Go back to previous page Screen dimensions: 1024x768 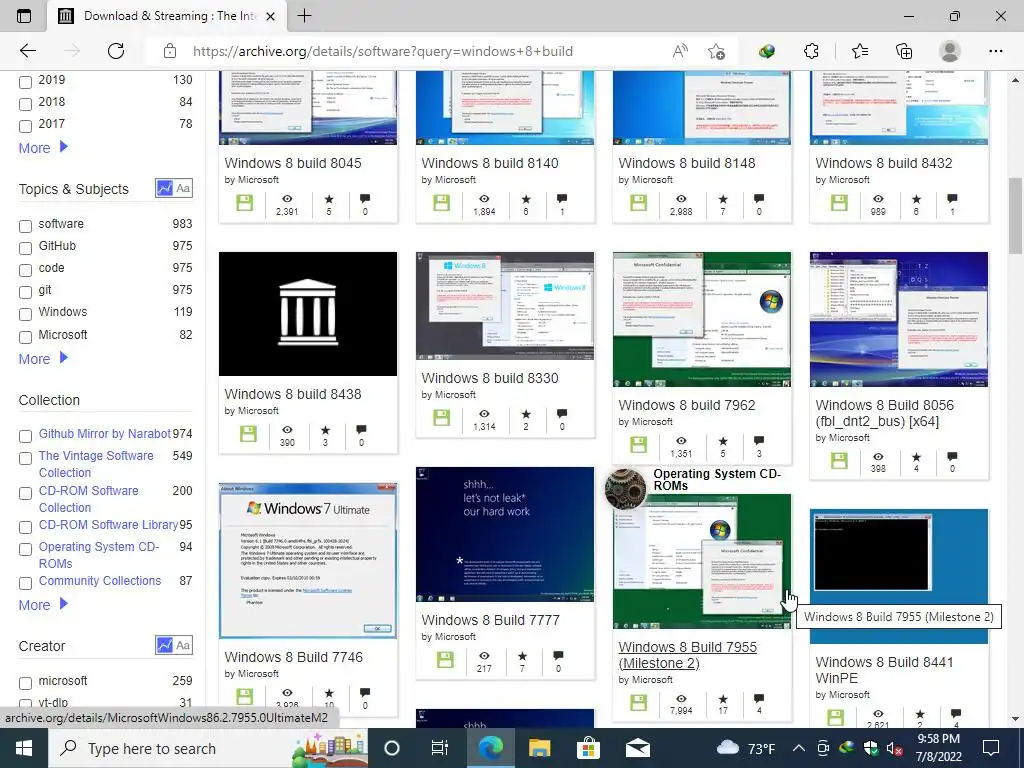[27, 51]
